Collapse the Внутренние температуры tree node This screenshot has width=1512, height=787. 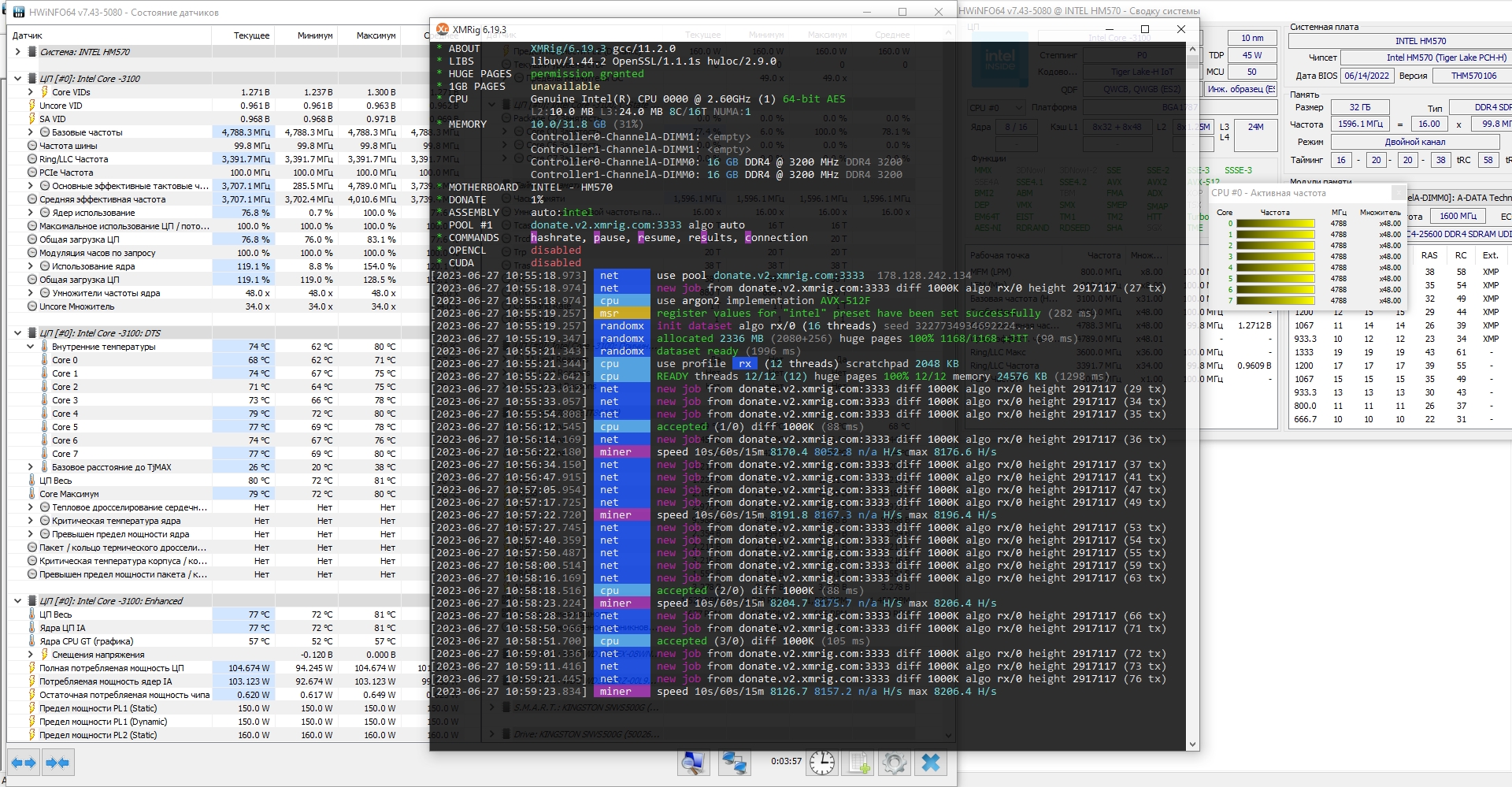31,347
